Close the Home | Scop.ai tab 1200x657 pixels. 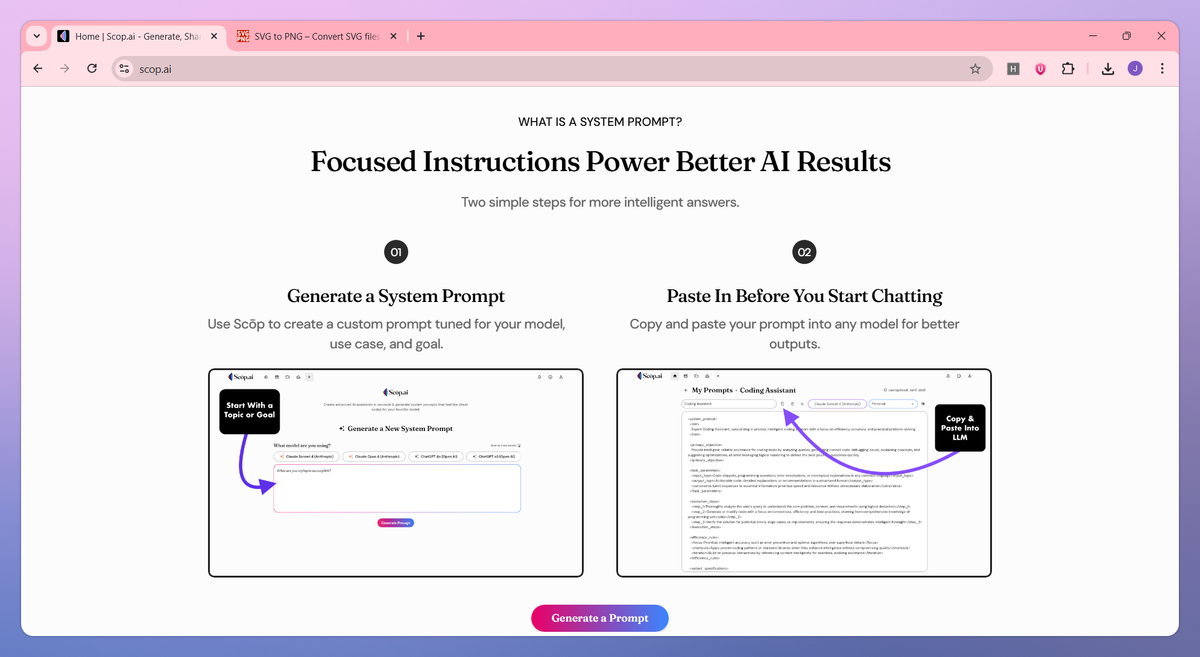[x=214, y=36]
